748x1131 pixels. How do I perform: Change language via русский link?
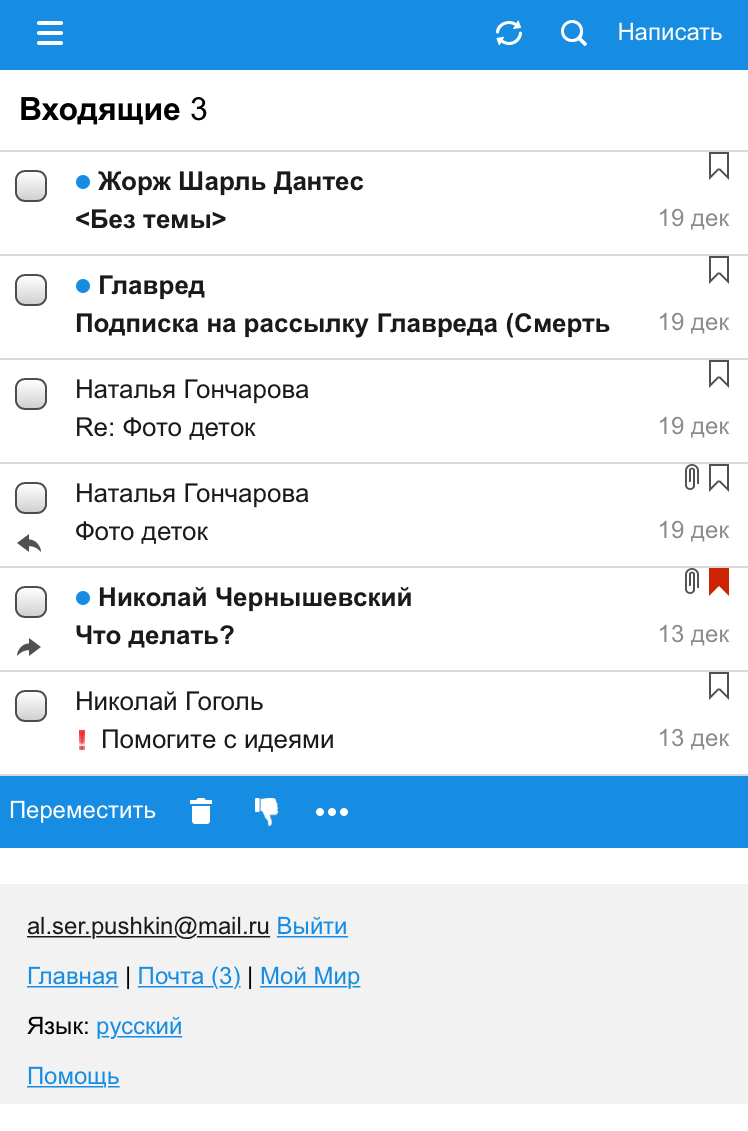(x=139, y=1026)
